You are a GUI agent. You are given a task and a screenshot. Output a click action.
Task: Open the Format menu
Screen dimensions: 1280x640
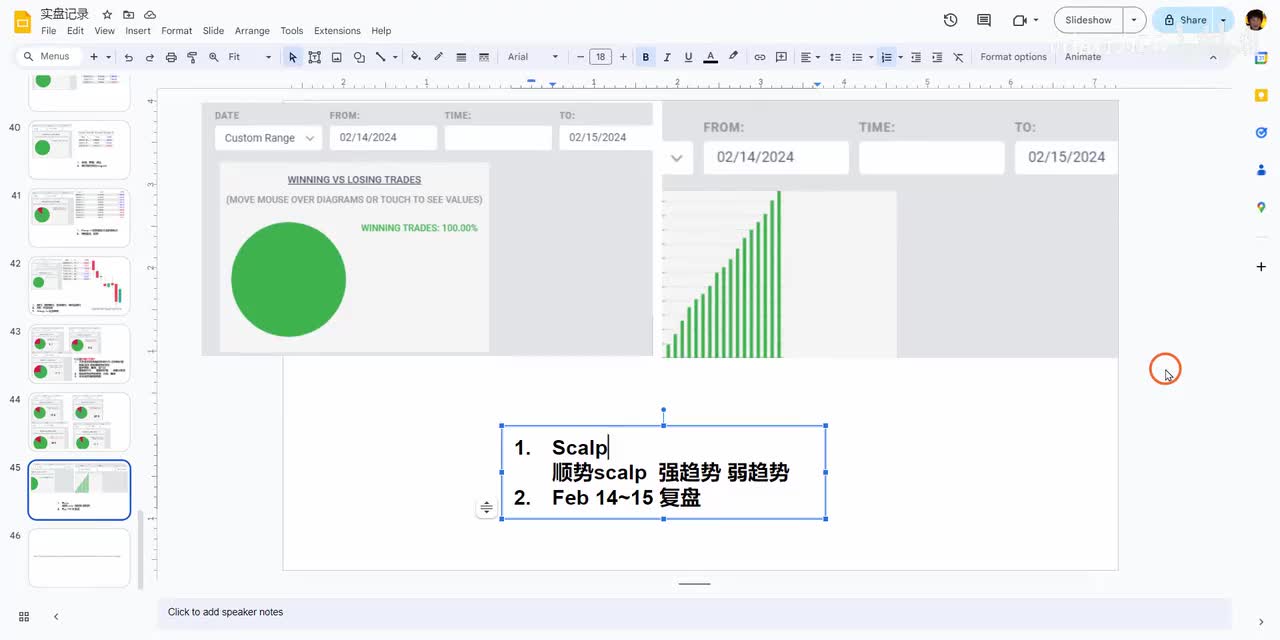click(177, 31)
